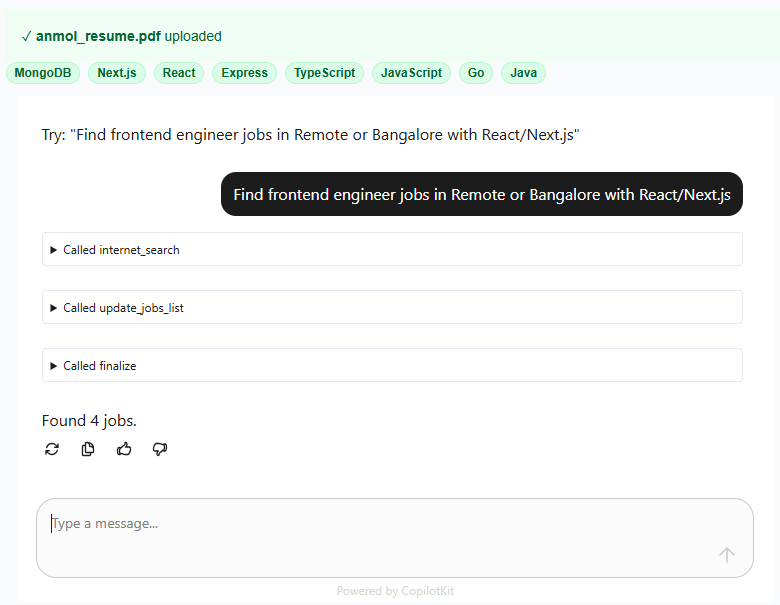The image size is (780, 605).
Task: Click the anmol_resume.pdf uploaded file name
Action: tap(98, 36)
